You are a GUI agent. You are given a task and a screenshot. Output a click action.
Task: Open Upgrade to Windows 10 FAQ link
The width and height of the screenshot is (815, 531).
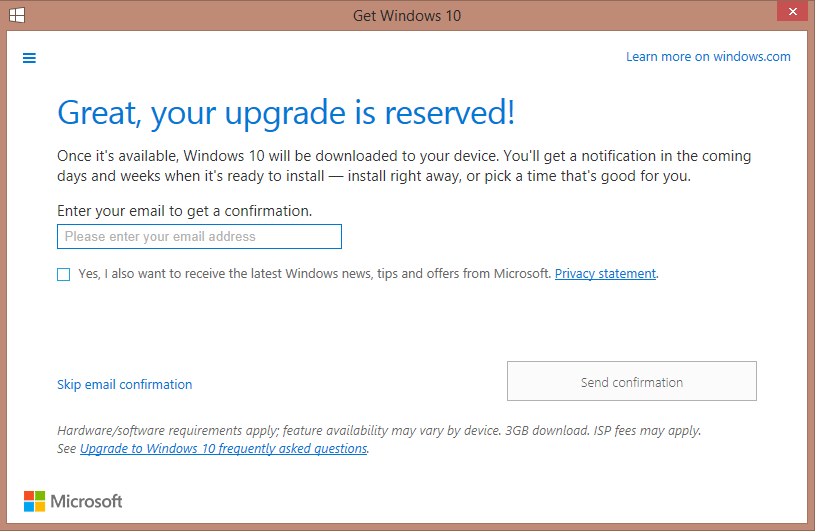click(224, 448)
